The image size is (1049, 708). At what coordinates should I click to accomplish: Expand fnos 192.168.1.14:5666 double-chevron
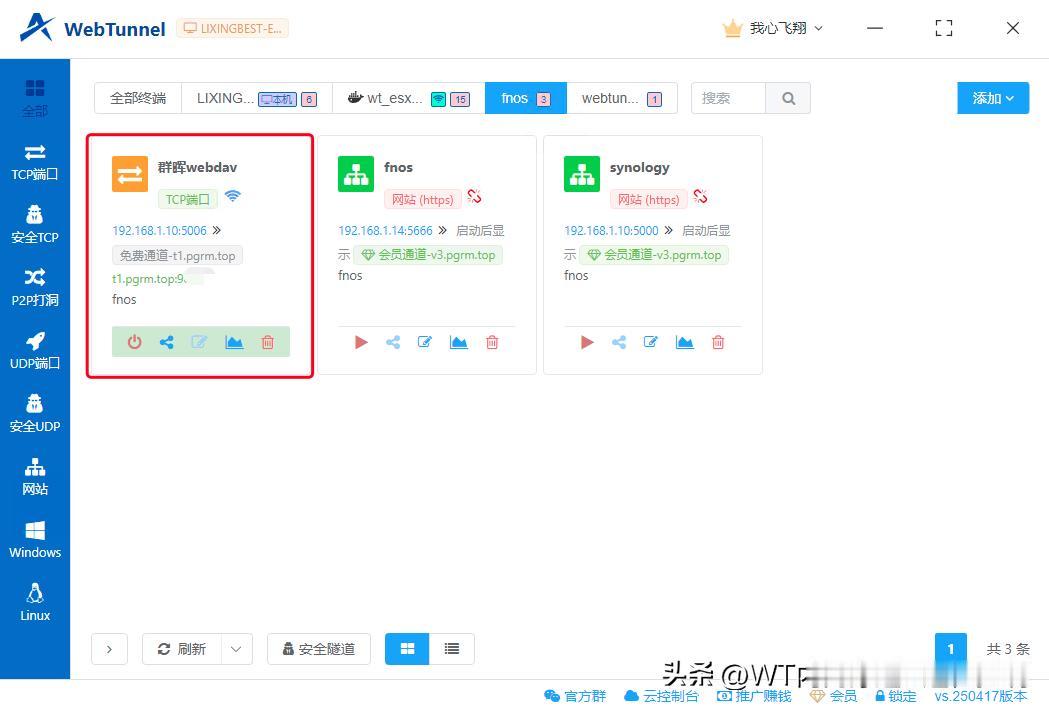[x=442, y=230]
